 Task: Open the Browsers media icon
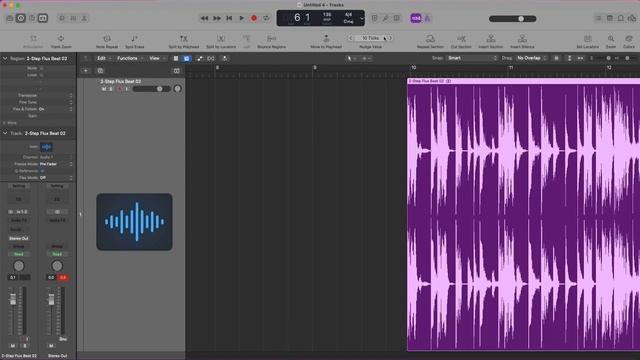[x=632, y=18]
